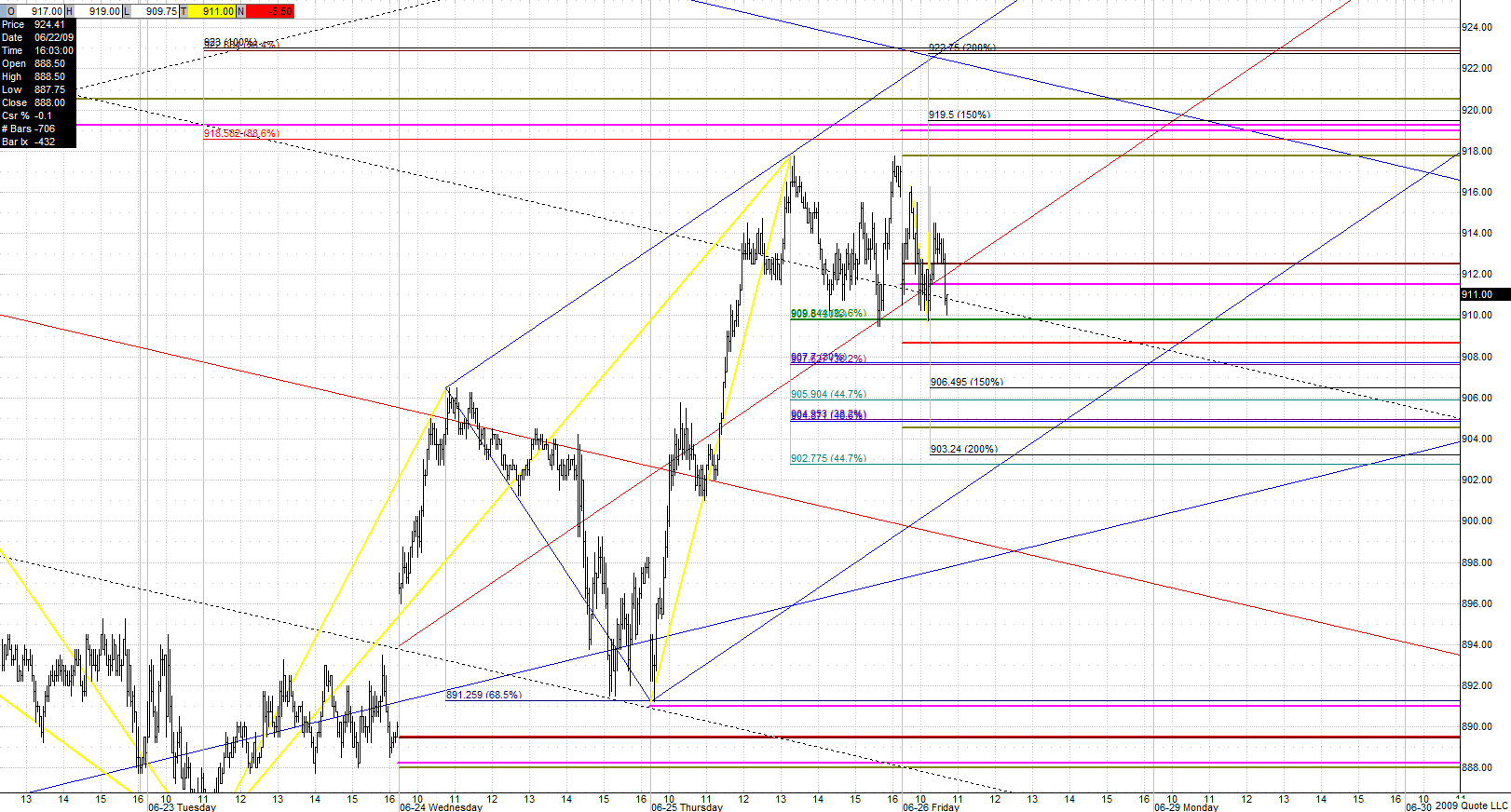The width and height of the screenshot is (1511, 812).
Task: Click the 06-29 Monday date label
Action: (x=1186, y=807)
